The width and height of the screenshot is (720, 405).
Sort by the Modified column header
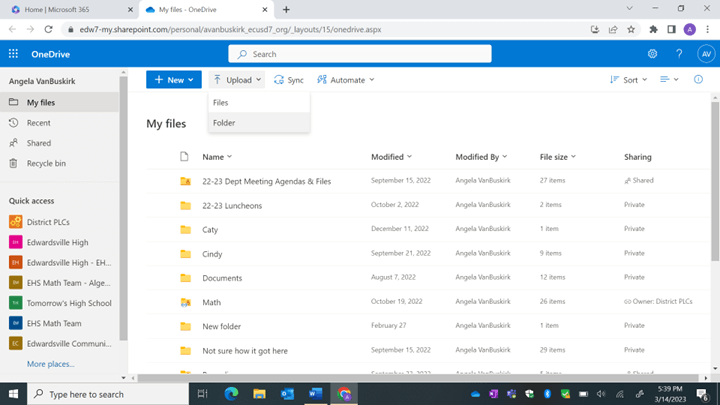point(388,157)
